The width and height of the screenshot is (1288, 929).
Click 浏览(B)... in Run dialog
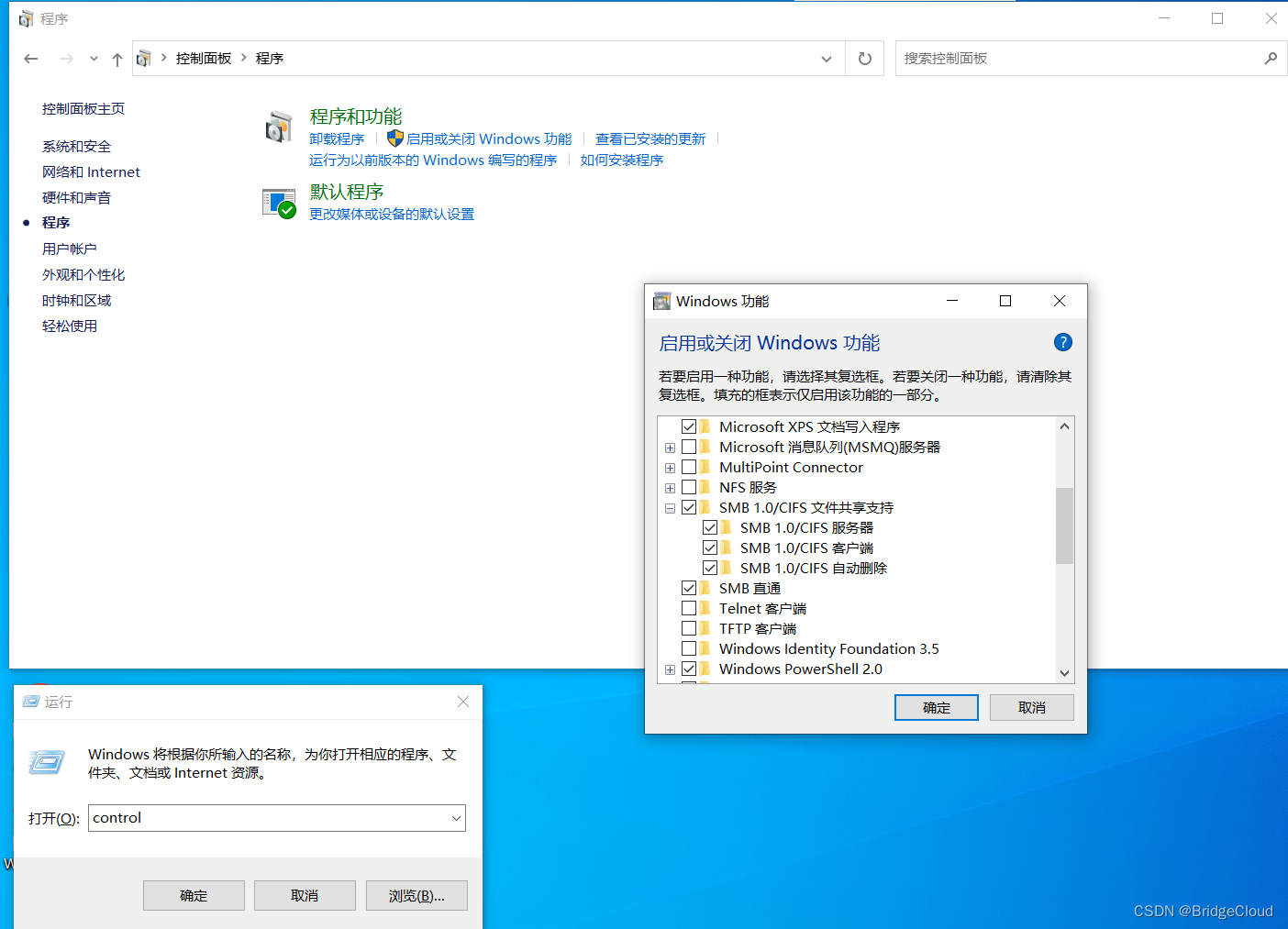(x=416, y=895)
